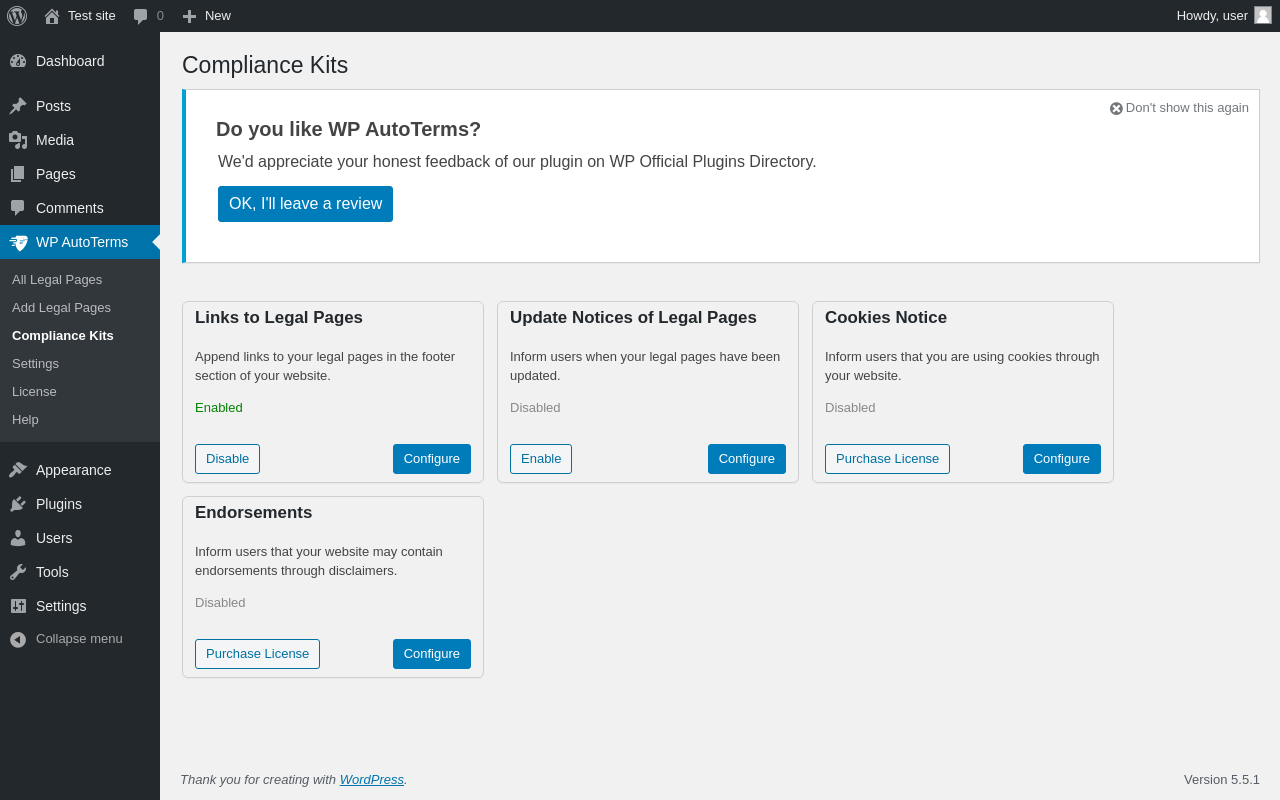Click the Dashboard gauge icon in sidebar
Screen dimensions: 1280x800
[x=18, y=61]
